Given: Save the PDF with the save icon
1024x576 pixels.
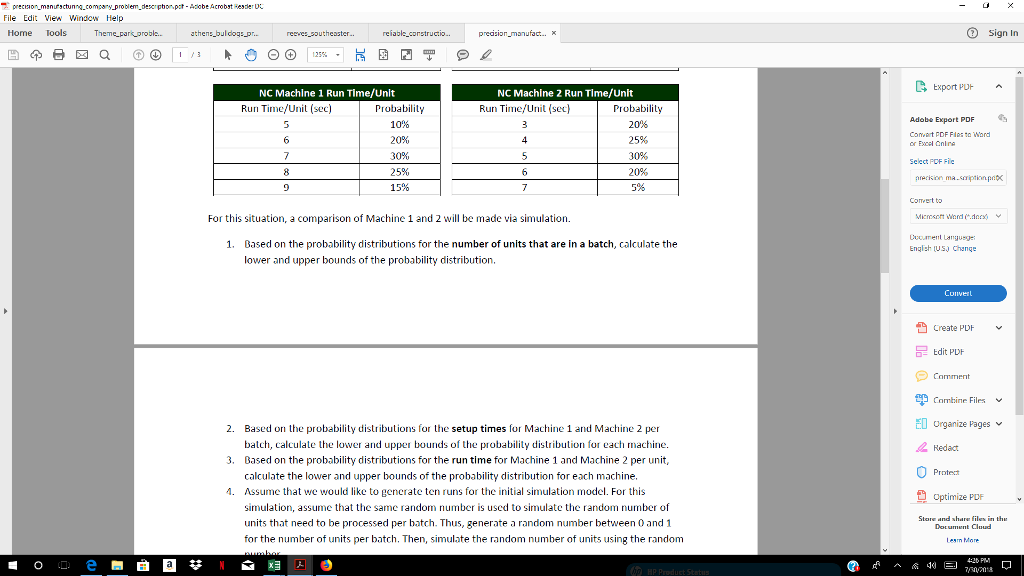Looking at the screenshot, I should click(15, 55).
